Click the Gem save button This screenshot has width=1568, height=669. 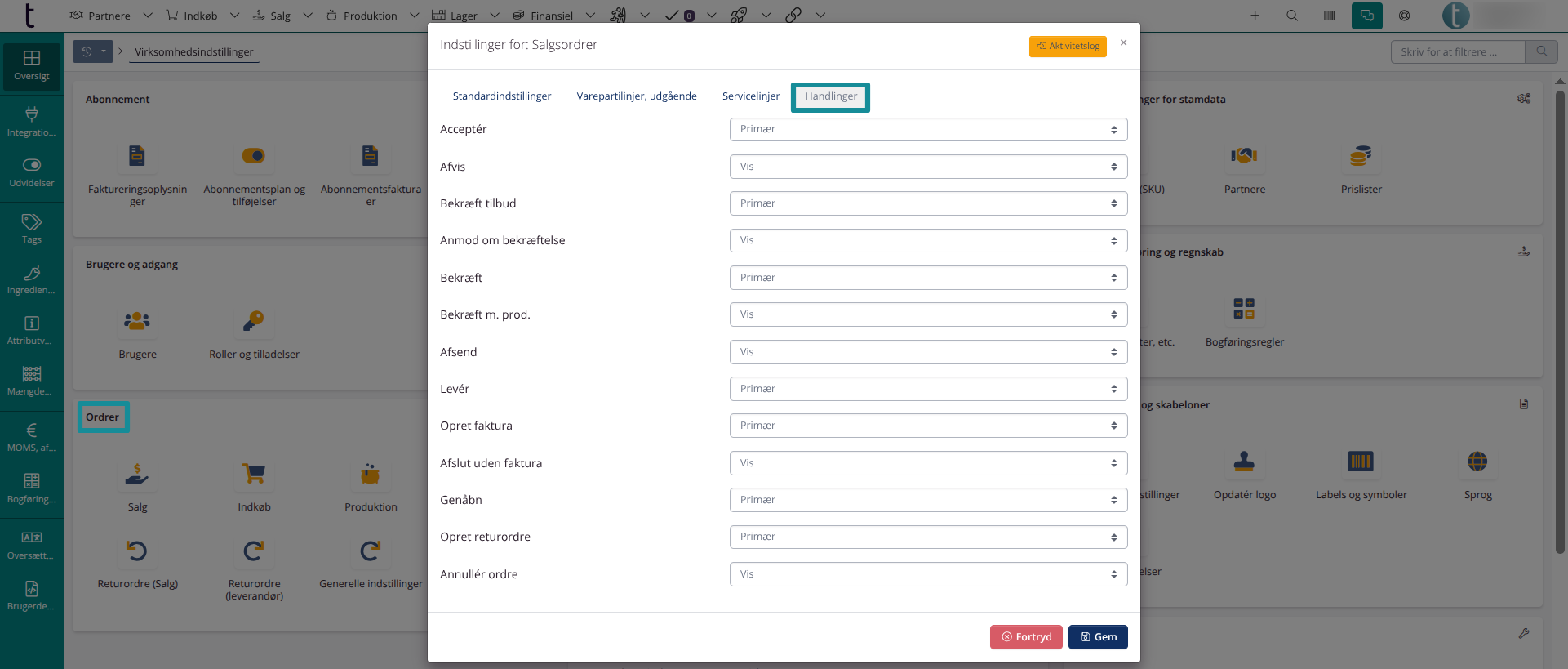tap(1098, 637)
